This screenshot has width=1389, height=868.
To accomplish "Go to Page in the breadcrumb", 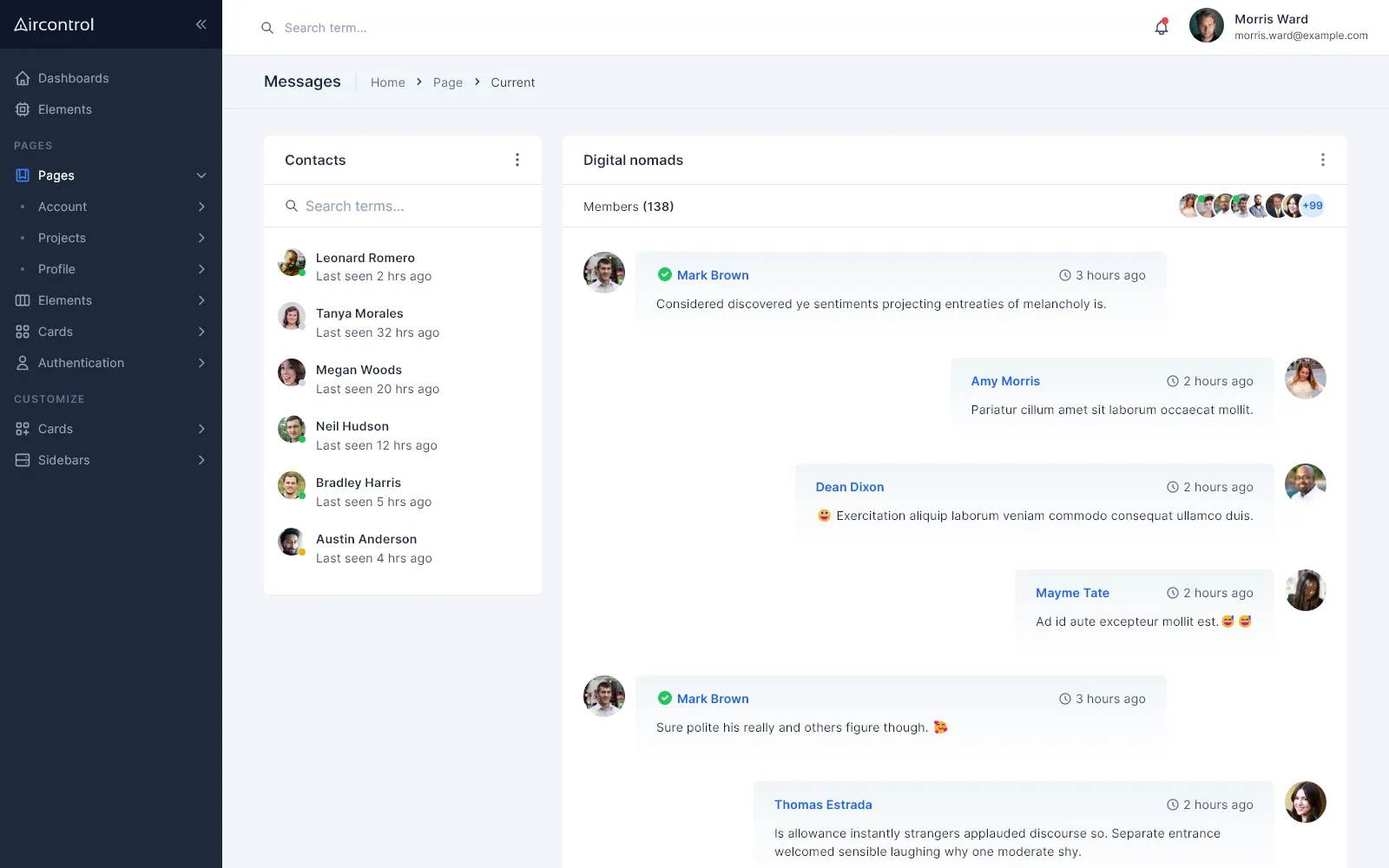I will (x=448, y=82).
